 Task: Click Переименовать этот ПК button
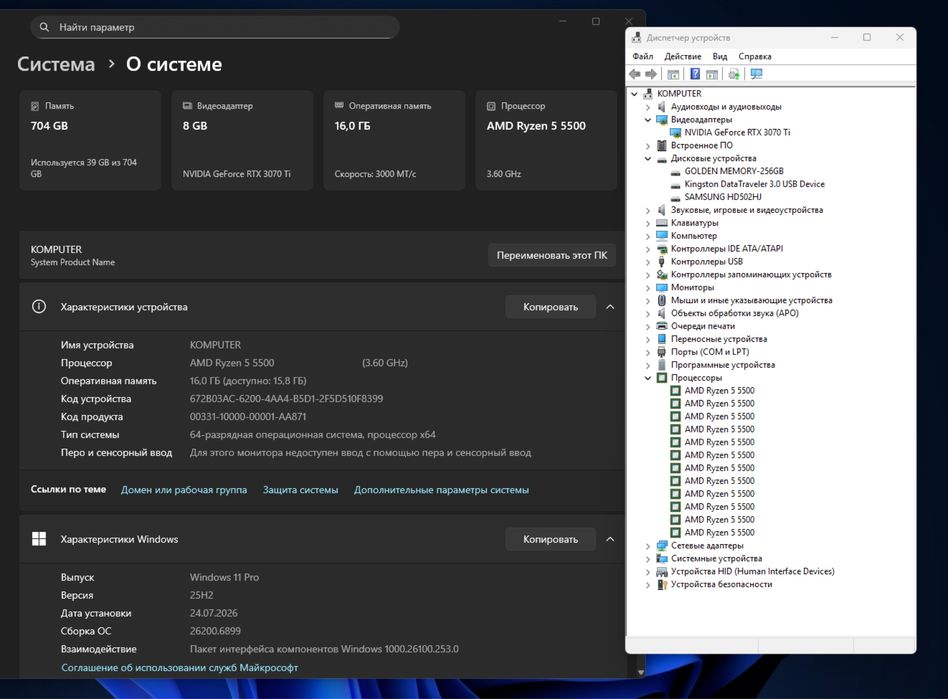pos(551,255)
